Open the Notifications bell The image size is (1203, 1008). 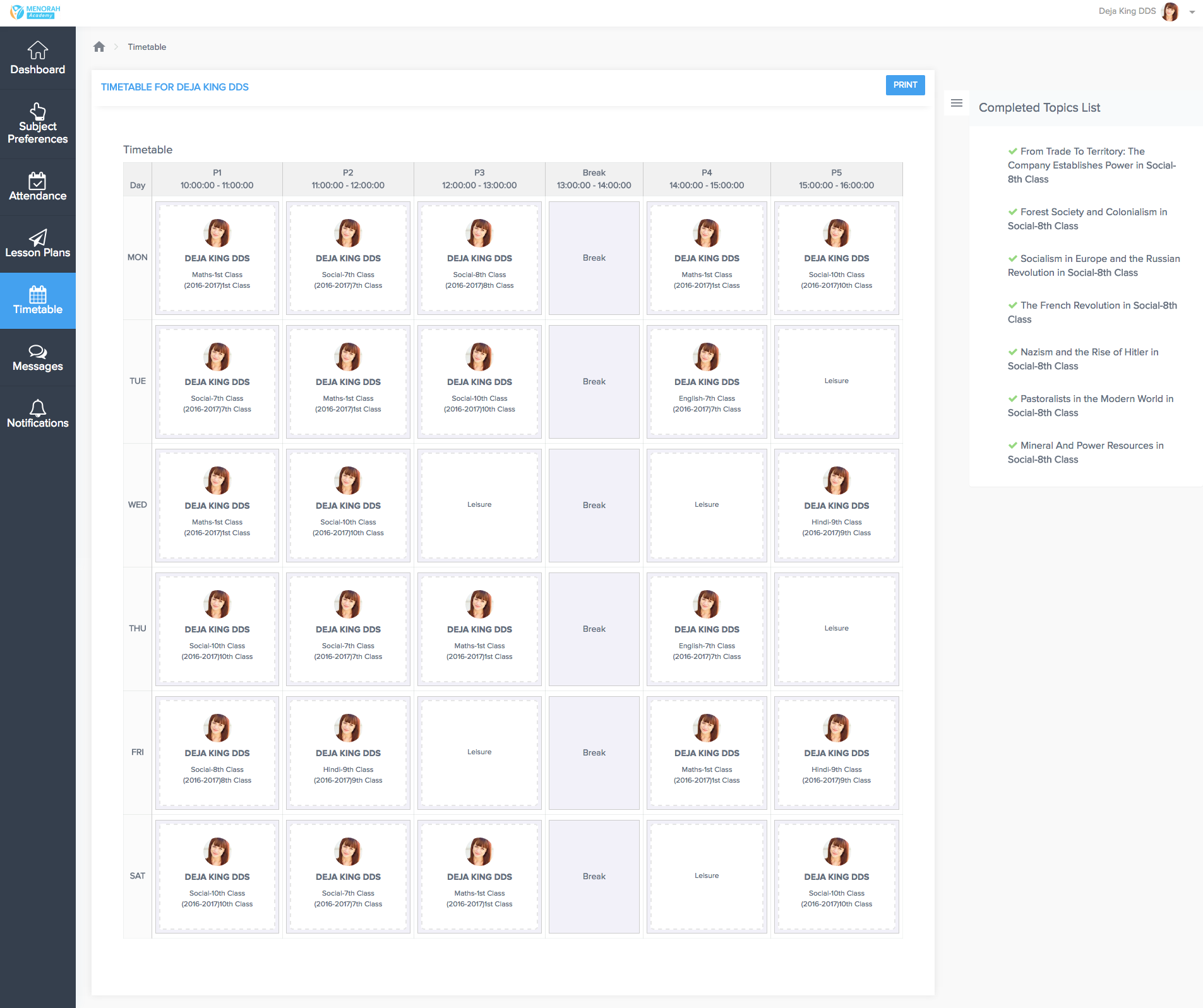click(38, 413)
